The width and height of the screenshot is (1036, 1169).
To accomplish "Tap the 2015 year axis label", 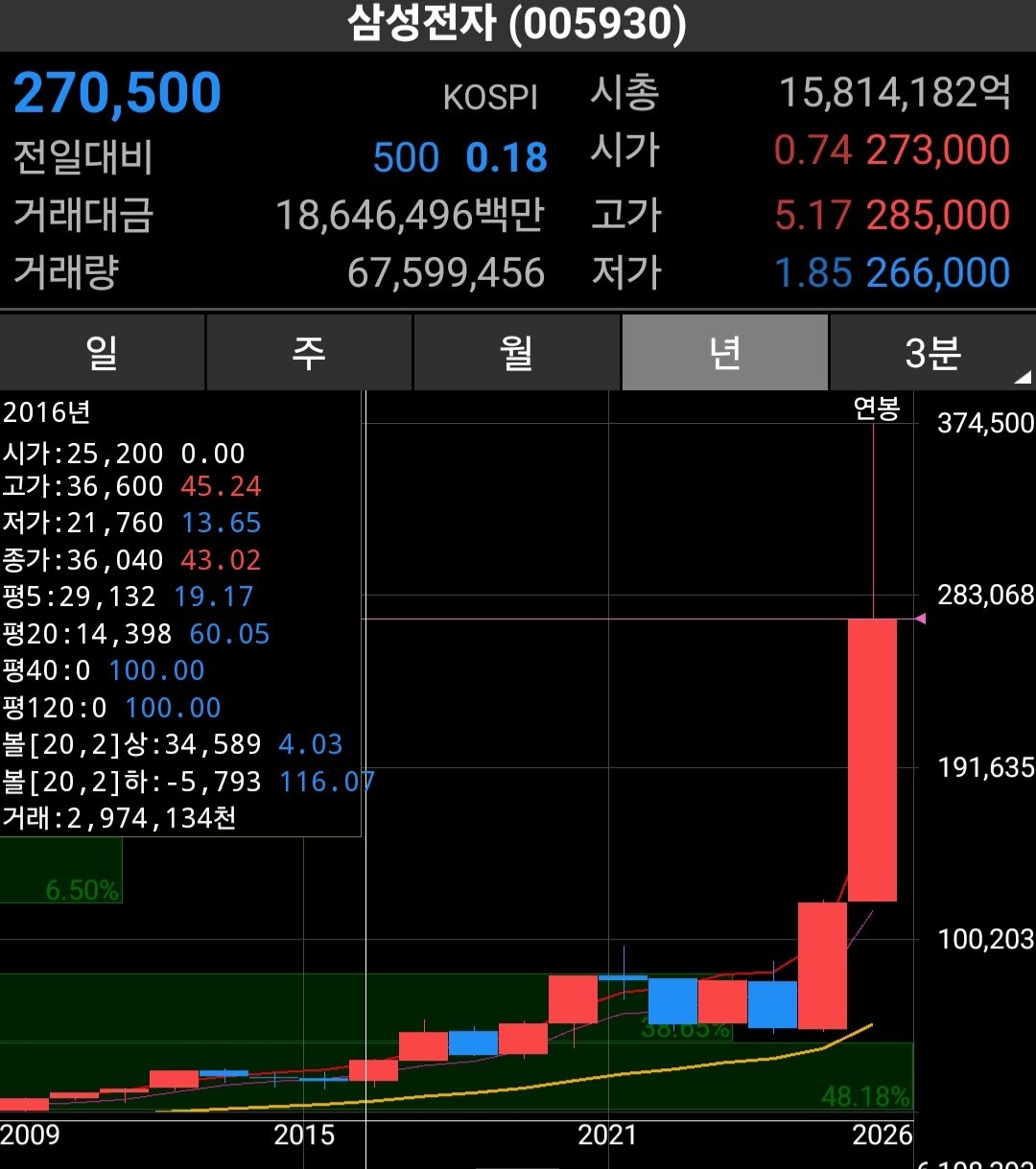I will [x=304, y=1135].
